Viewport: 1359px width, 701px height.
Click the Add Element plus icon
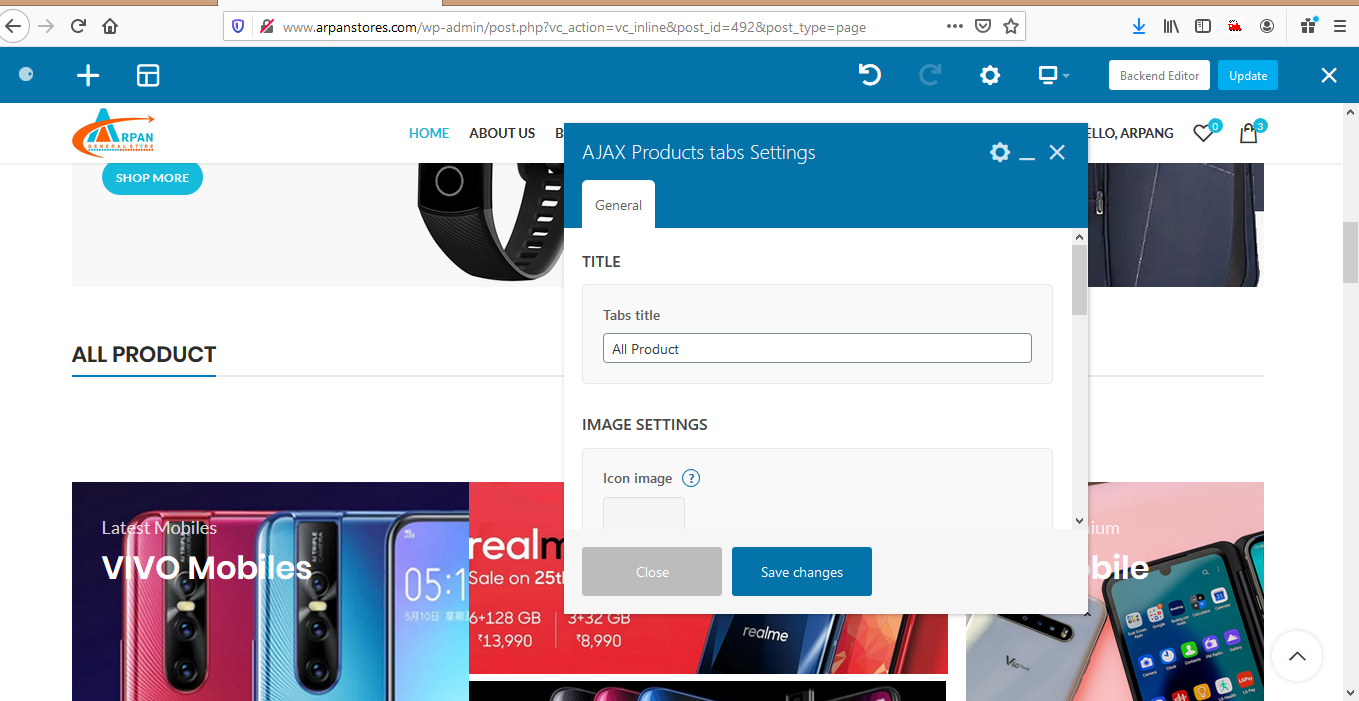(x=88, y=75)
